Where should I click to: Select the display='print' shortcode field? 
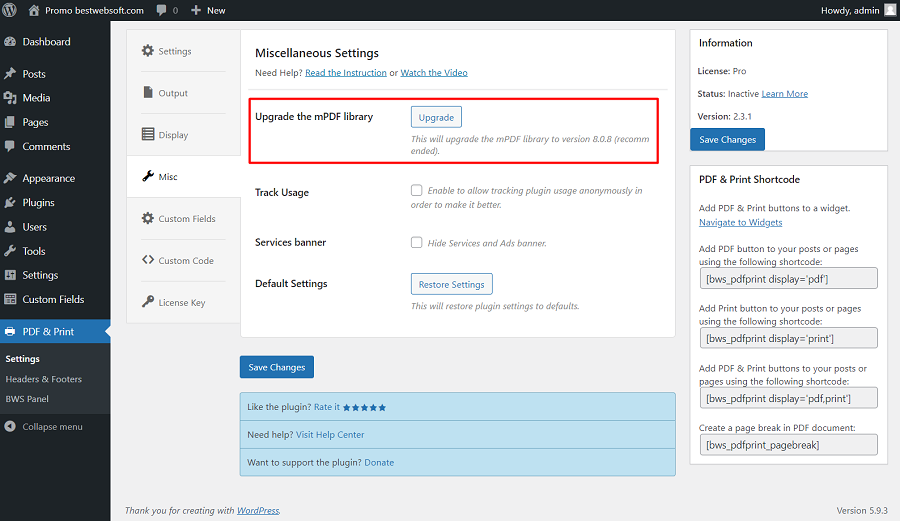tap(789, 338)
